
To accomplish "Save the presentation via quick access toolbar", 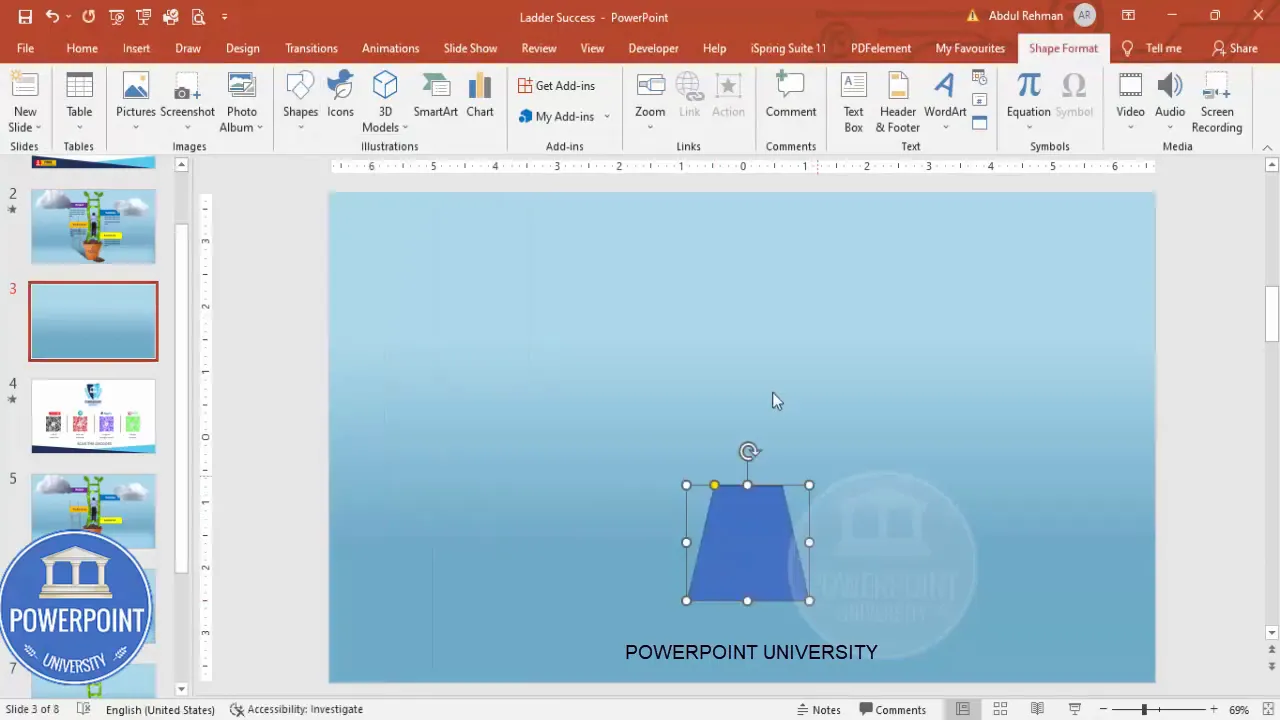I will tap(25, 17).
